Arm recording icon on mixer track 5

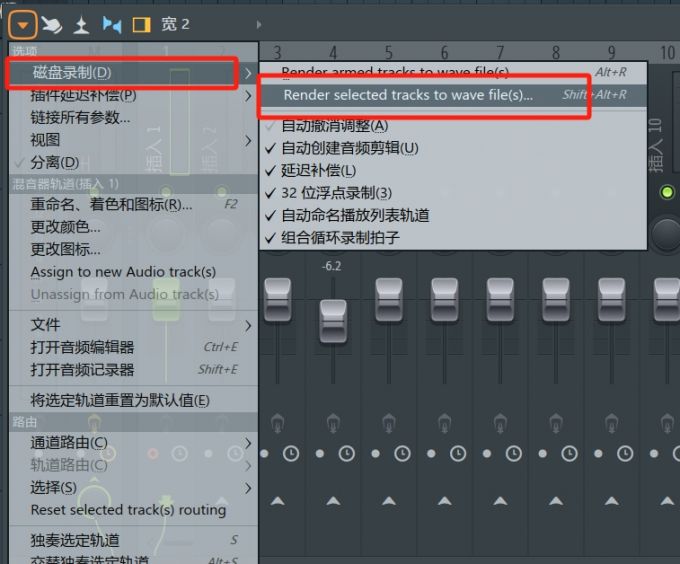(x=389, y=424)
